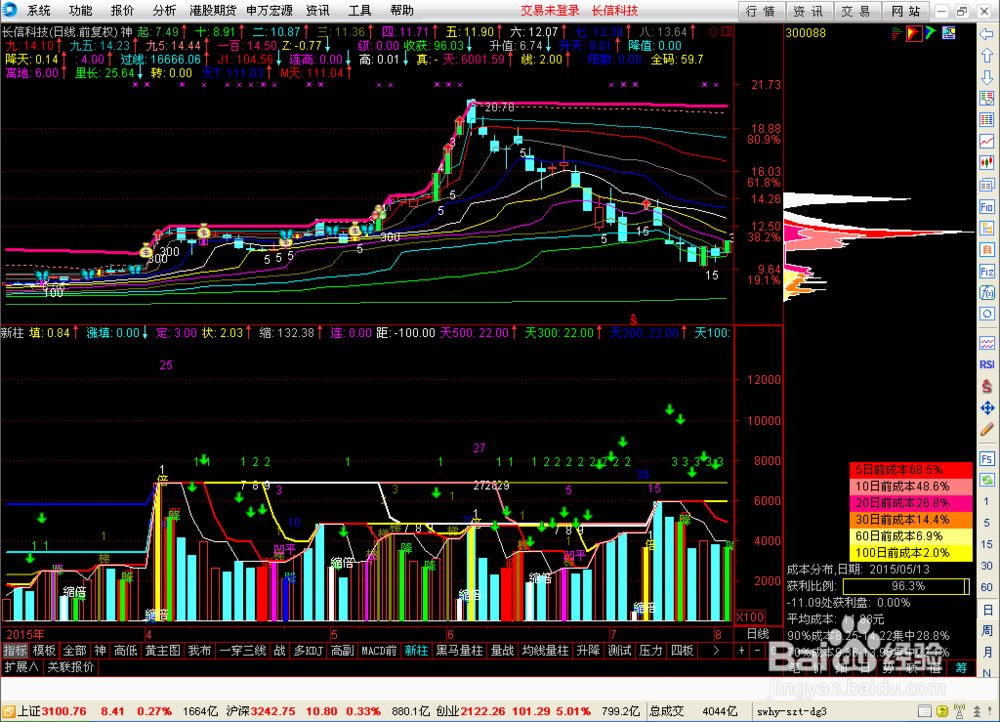Viewport: 1000px width, 722px height.
Task: Open the candlestick chart sidebar icon
Action: click(x=987, y=163)
